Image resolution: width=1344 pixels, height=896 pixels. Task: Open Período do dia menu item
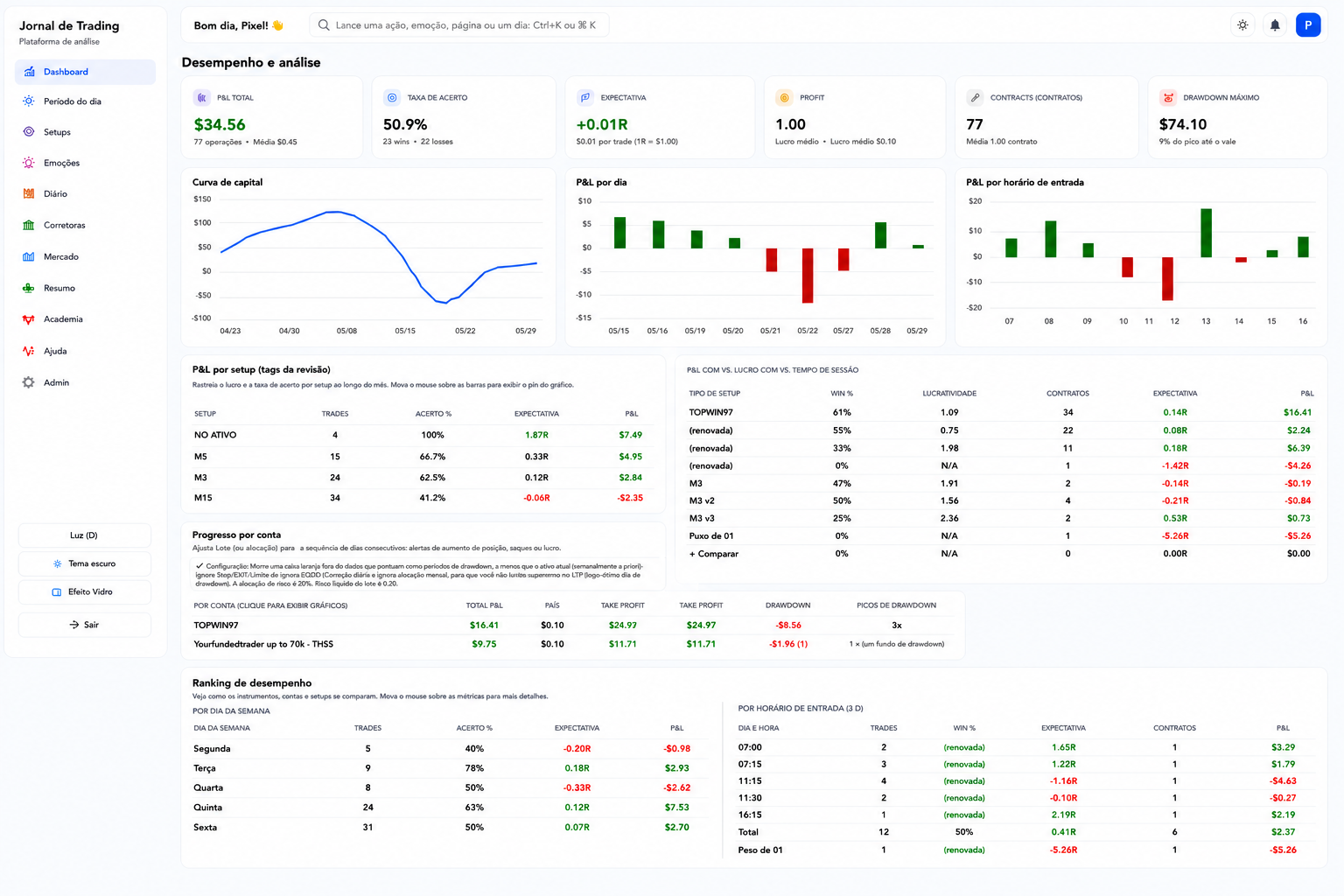85,101
